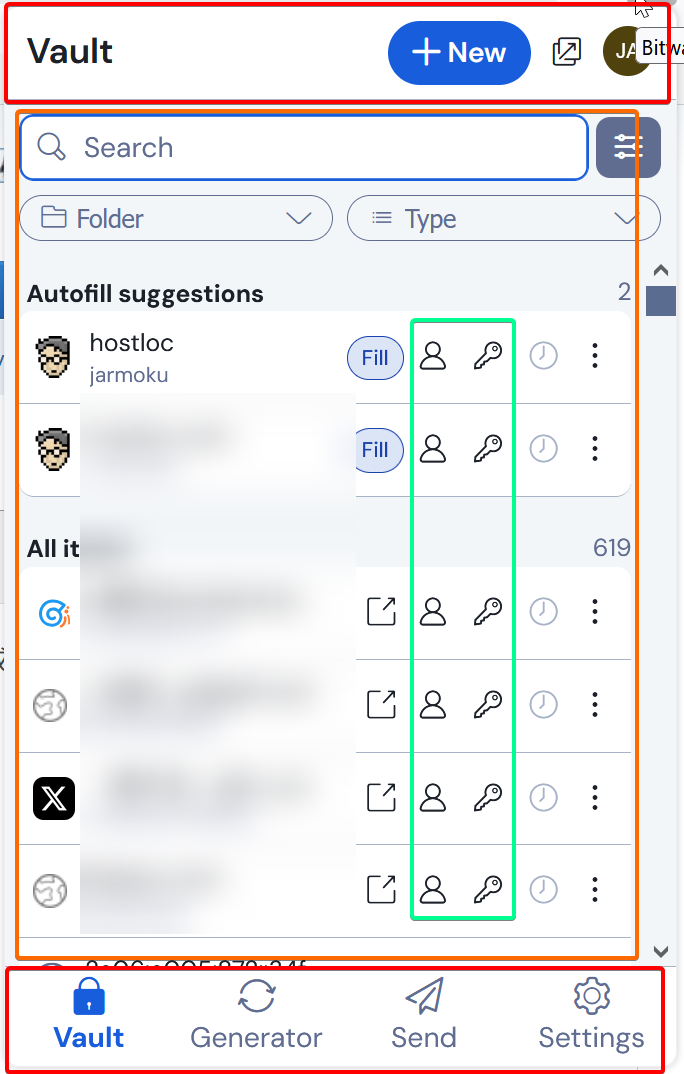Screen dimensions: 684x1074
Task: Launch website of the X item
Action: coord(381,797)
